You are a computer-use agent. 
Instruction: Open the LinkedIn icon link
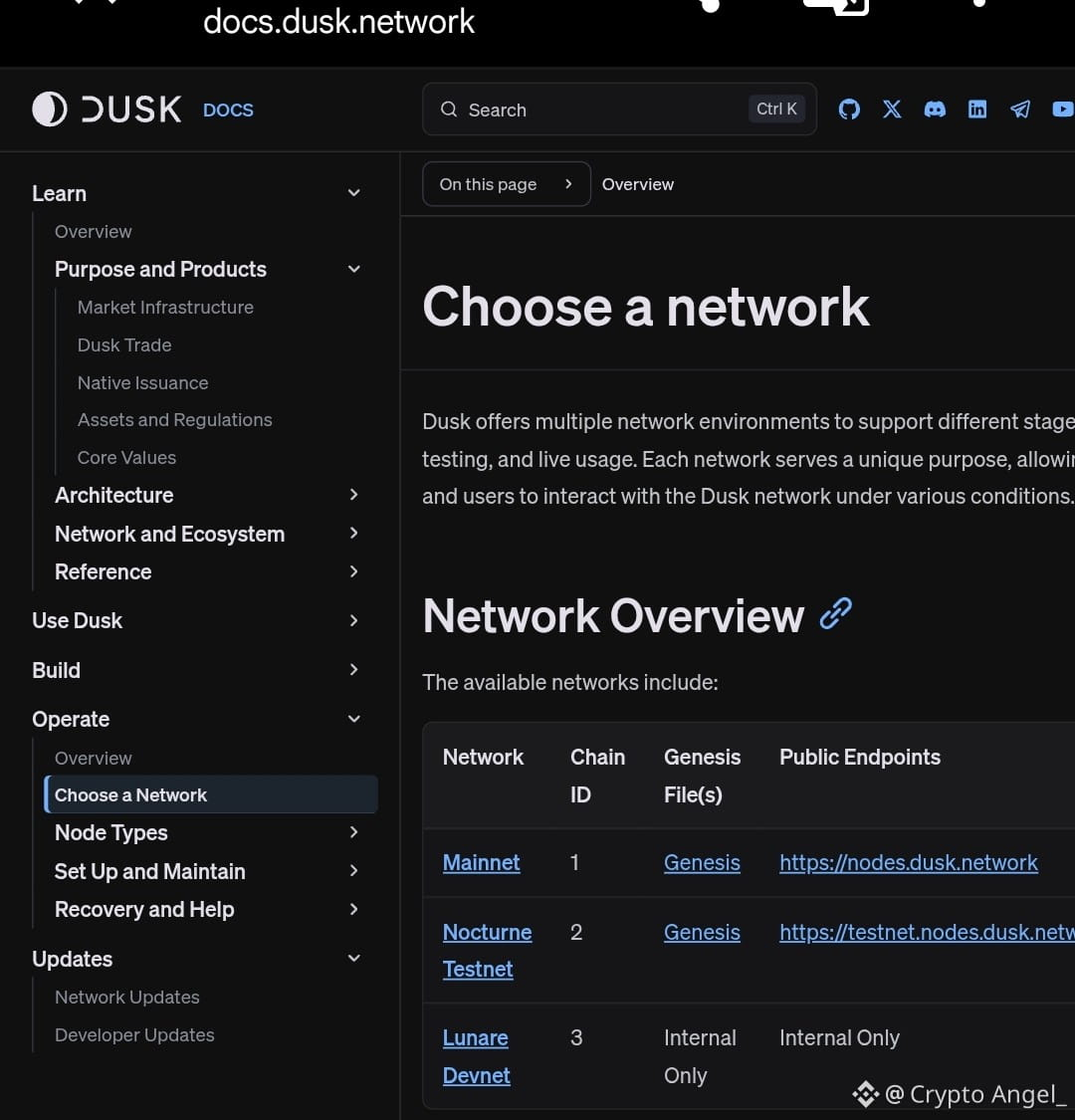pyautogui.click(x=977, y=110)
